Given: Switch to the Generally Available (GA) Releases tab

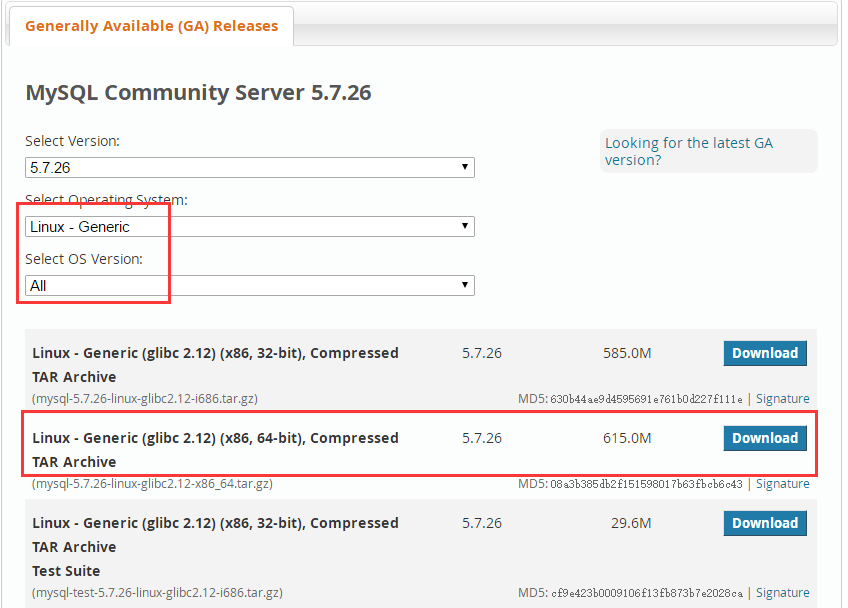Looking at the screenshot, I should point(150,26).
